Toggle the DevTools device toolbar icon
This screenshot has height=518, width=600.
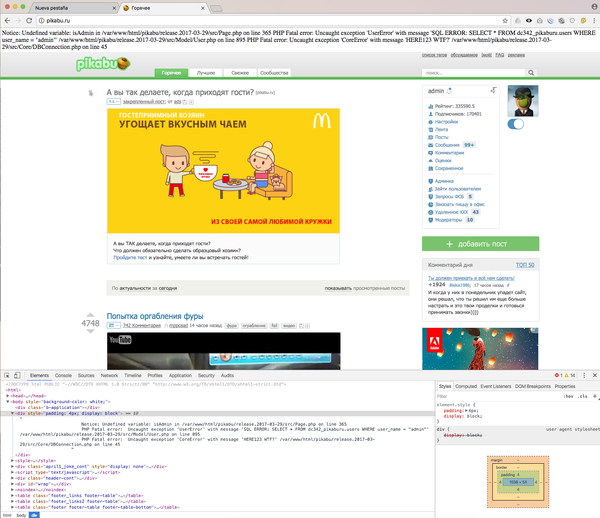pos(18,375)
